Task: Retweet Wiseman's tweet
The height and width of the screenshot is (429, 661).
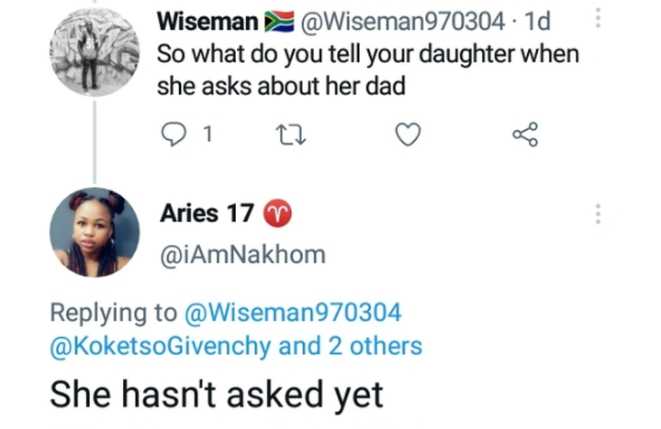Action: point(288,134)
